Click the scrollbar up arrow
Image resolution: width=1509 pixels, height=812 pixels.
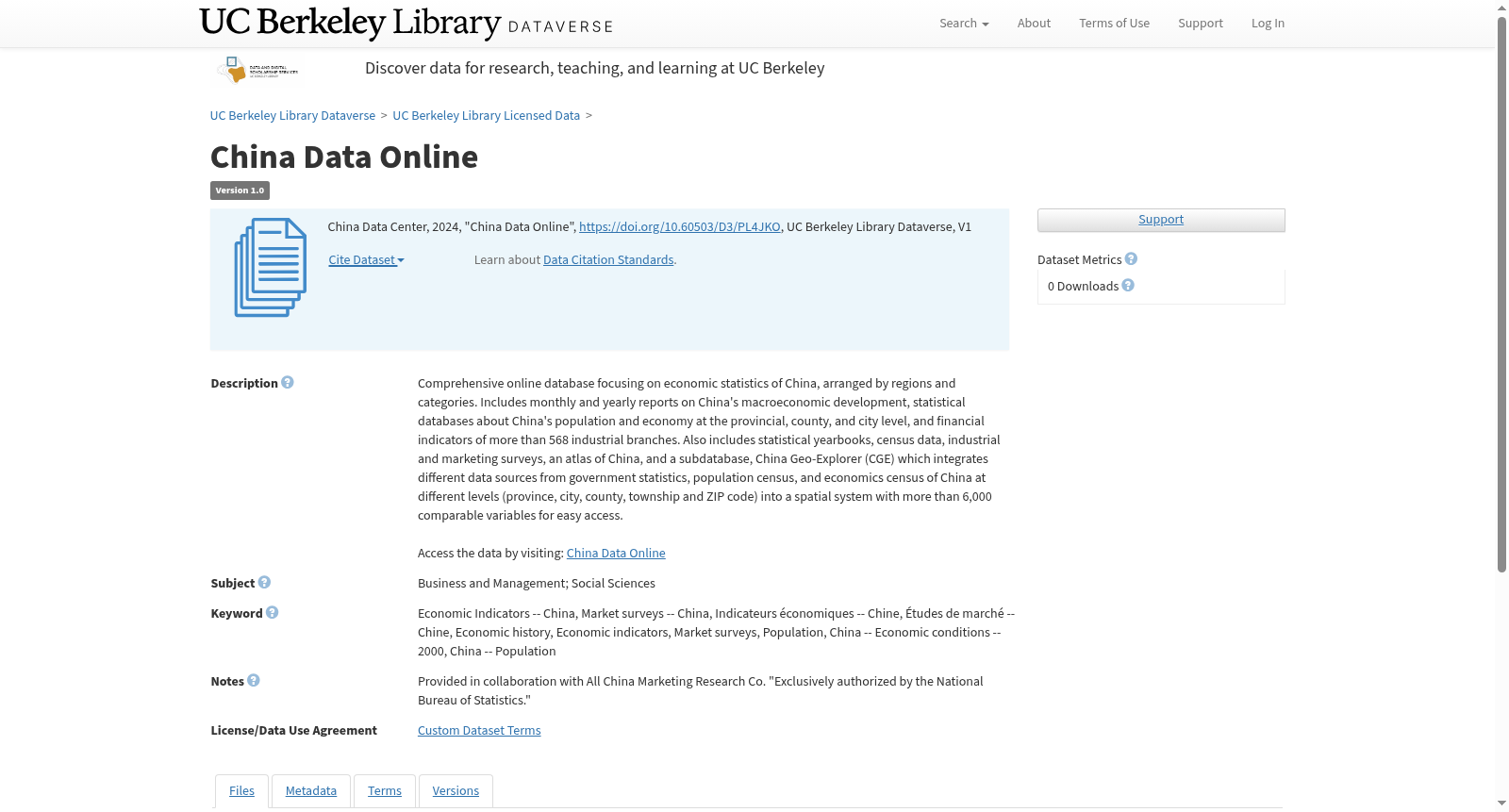click(x=1501, y=8)
